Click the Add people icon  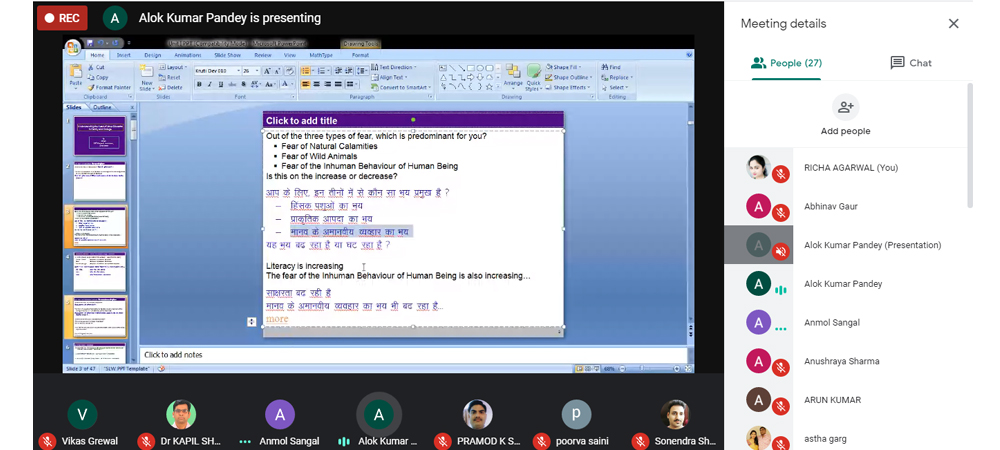(846, 107)
